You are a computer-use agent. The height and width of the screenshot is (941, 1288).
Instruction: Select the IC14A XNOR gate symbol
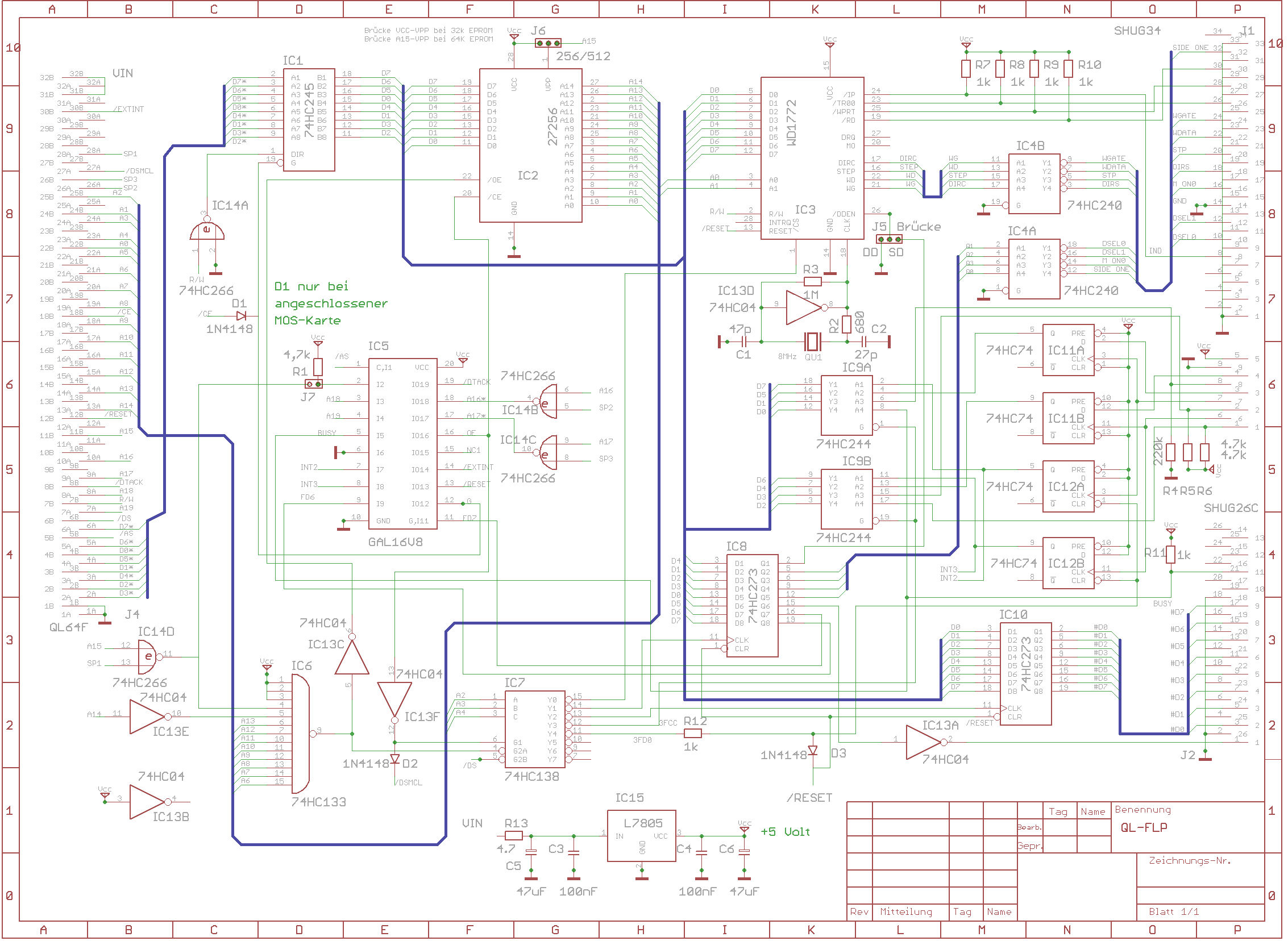click(207, 231)
